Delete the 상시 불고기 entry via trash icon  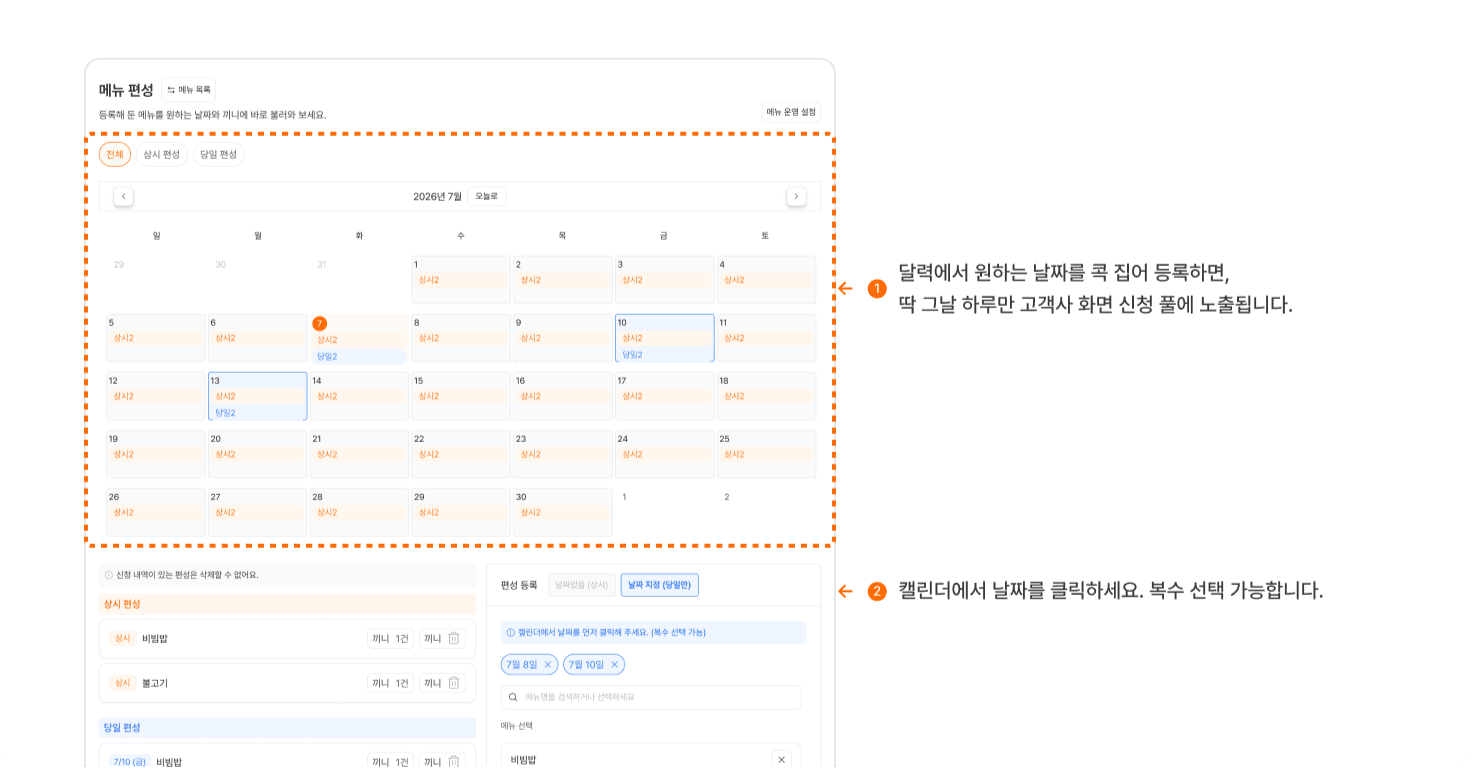coord(454,683)
